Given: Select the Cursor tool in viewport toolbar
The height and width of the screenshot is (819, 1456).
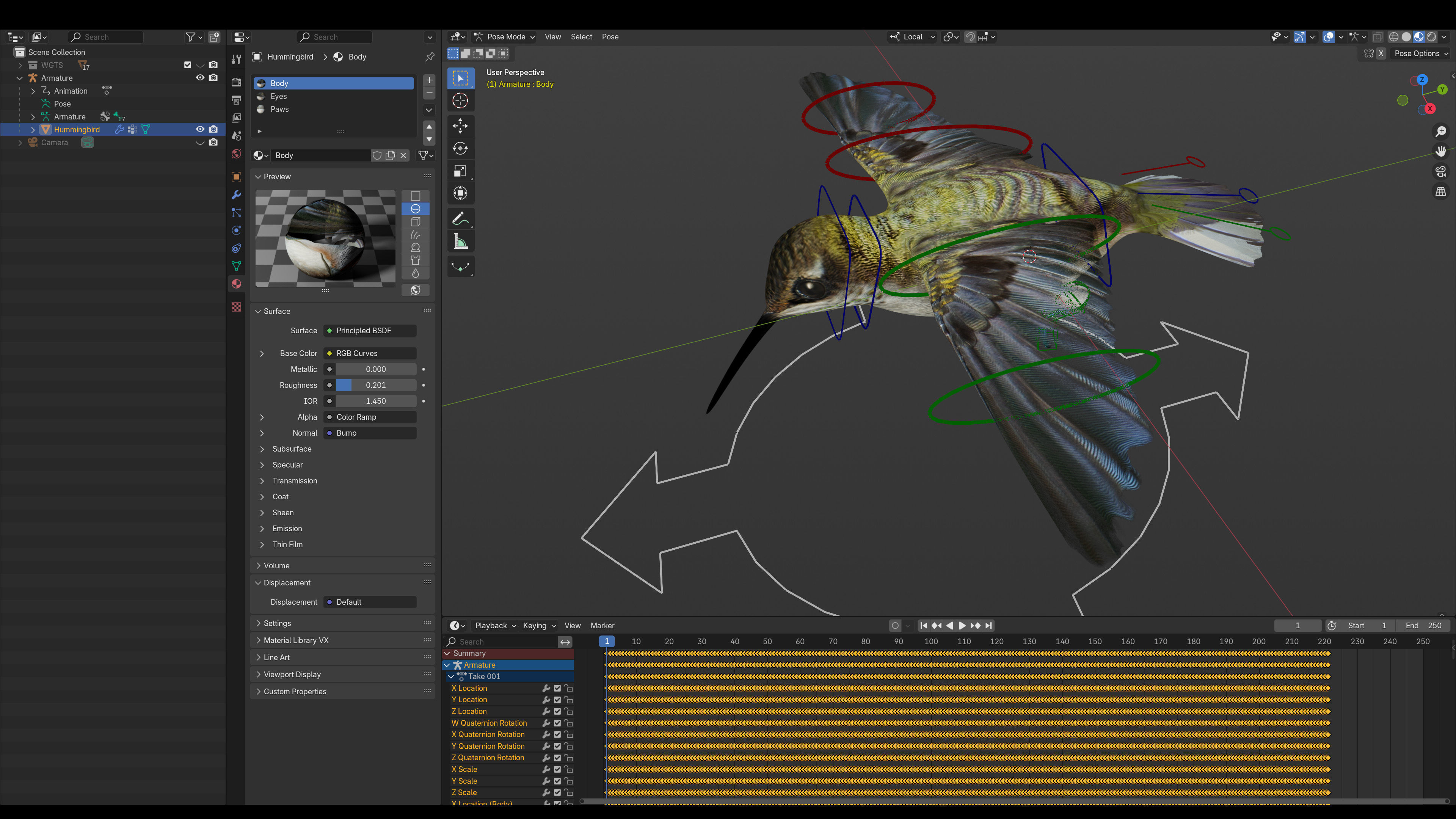Looking at the screenshot, I should tap(460, 101).
